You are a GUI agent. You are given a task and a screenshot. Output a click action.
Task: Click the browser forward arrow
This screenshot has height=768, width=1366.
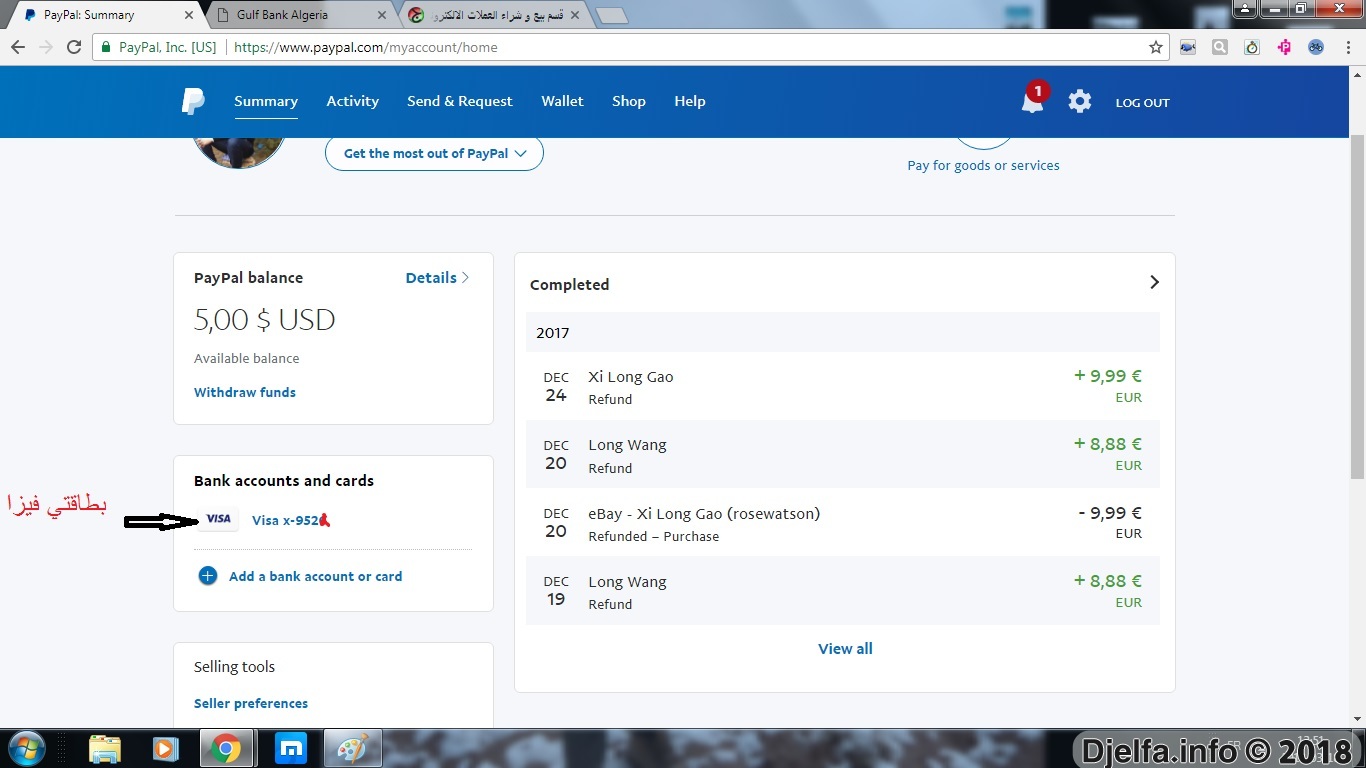click(x=46, y=47)
